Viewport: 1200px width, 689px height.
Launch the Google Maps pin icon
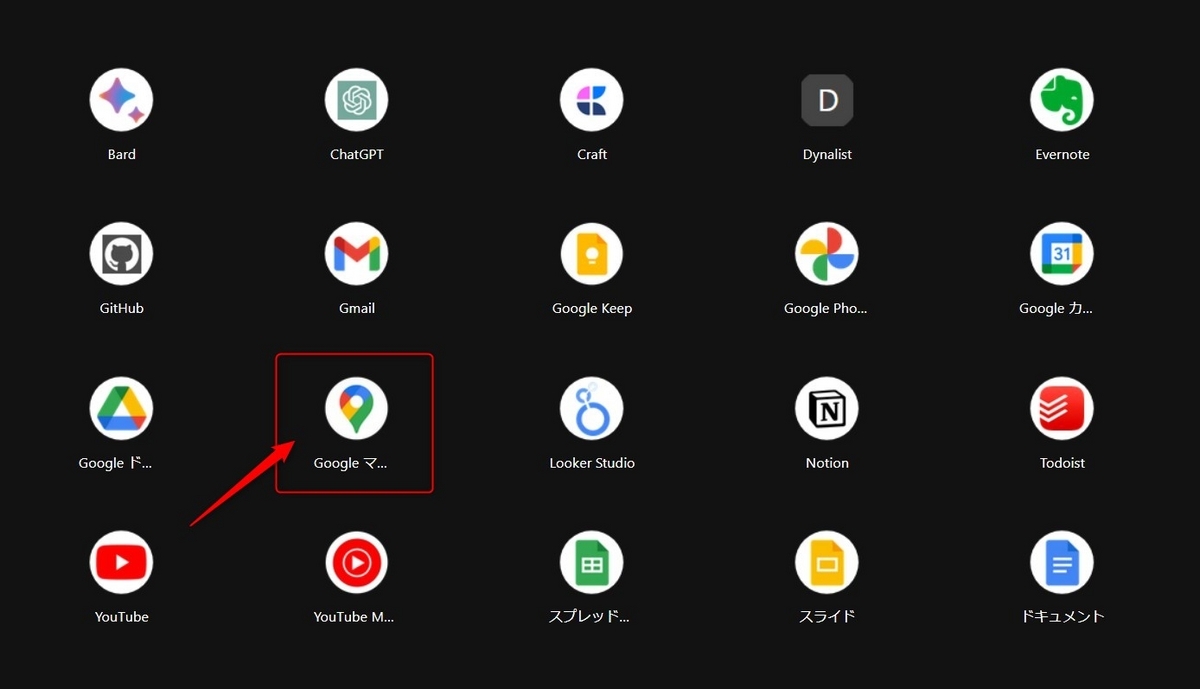click(x=356, y=409)
